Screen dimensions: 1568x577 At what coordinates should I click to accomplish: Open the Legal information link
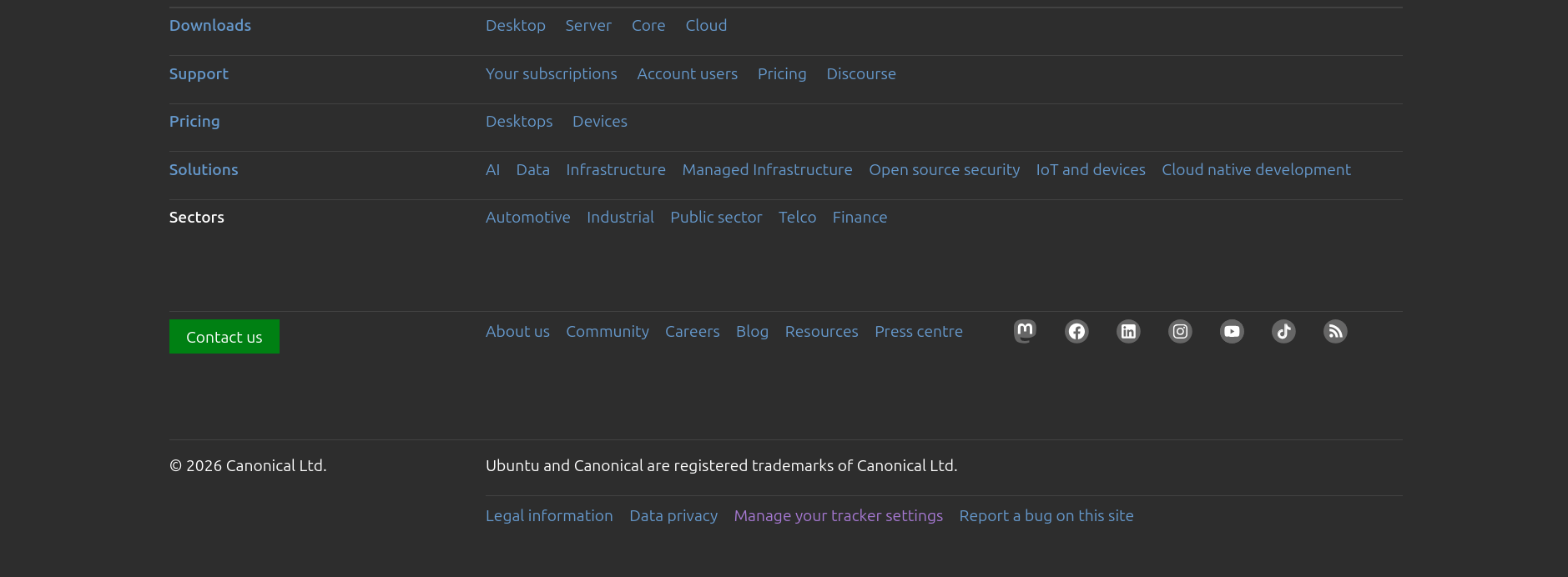click(549, 516)
